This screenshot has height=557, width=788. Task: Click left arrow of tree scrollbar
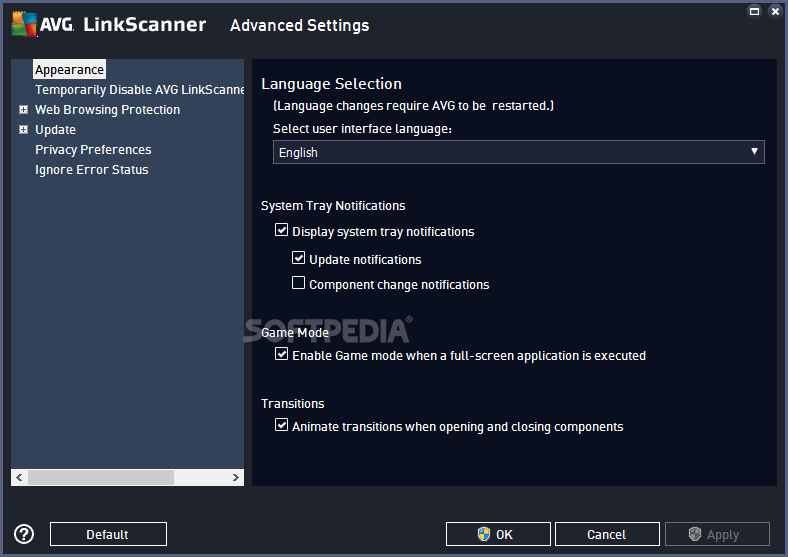coord(19,477)
